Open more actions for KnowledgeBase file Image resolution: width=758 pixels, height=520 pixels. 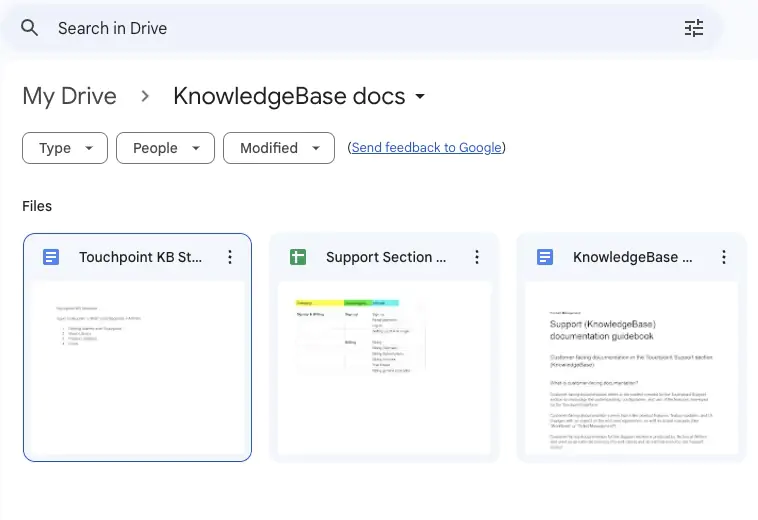click(724, 257)
